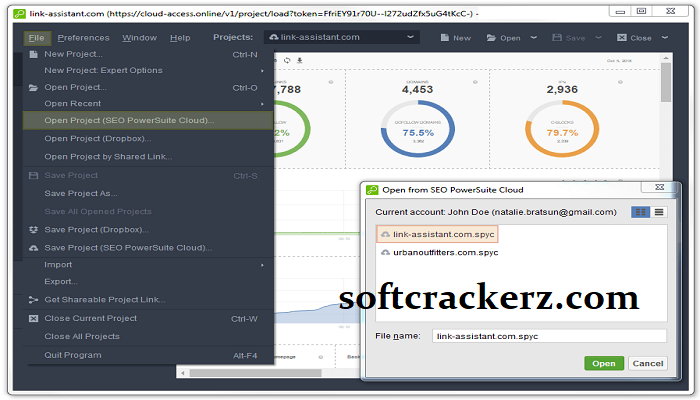Click cloud icon next to urbanoutfitters.com.spyc file
This screenshot has width=700, height=400.
[385, 253]
